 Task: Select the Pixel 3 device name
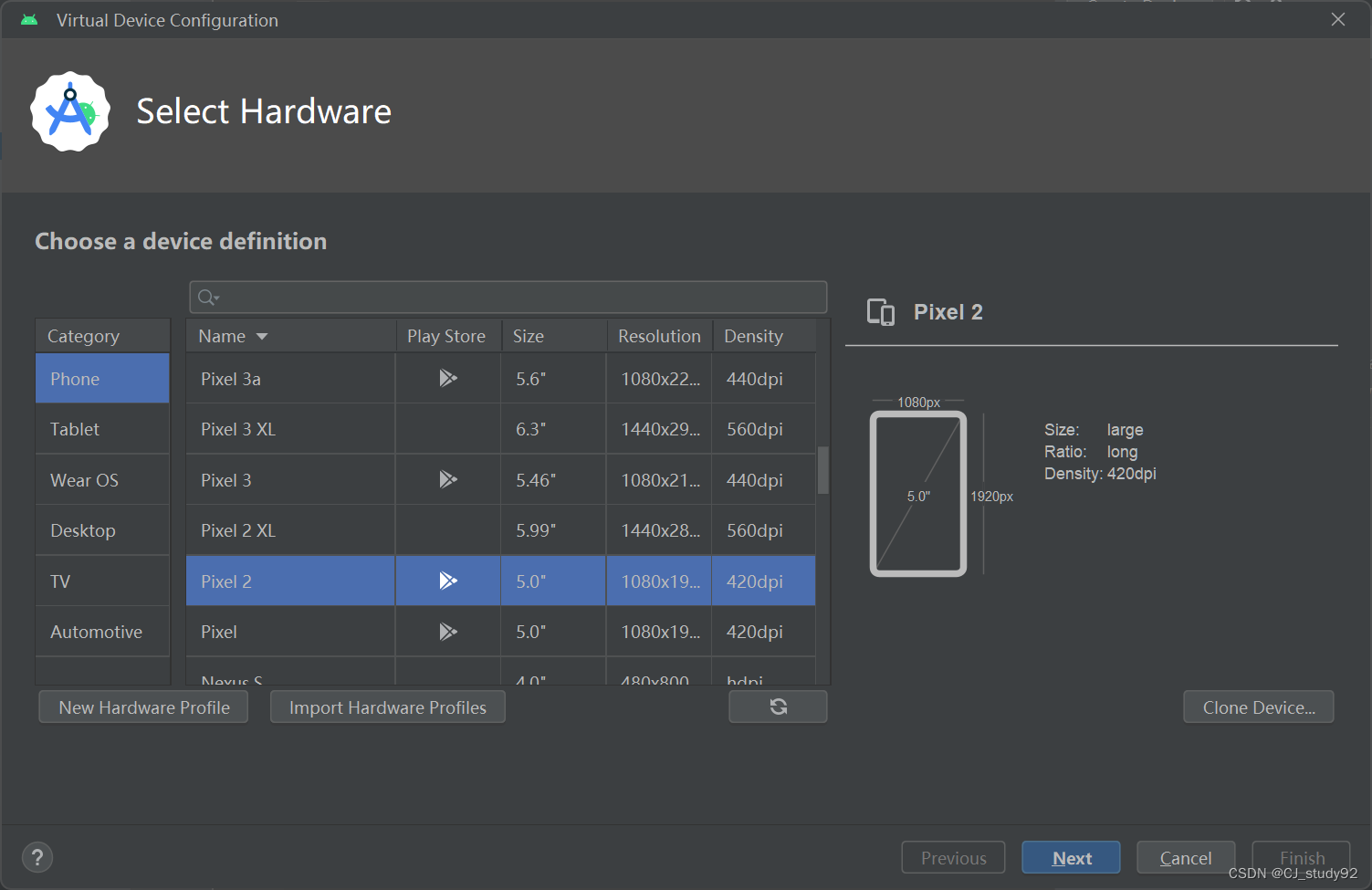coord(226,480)
